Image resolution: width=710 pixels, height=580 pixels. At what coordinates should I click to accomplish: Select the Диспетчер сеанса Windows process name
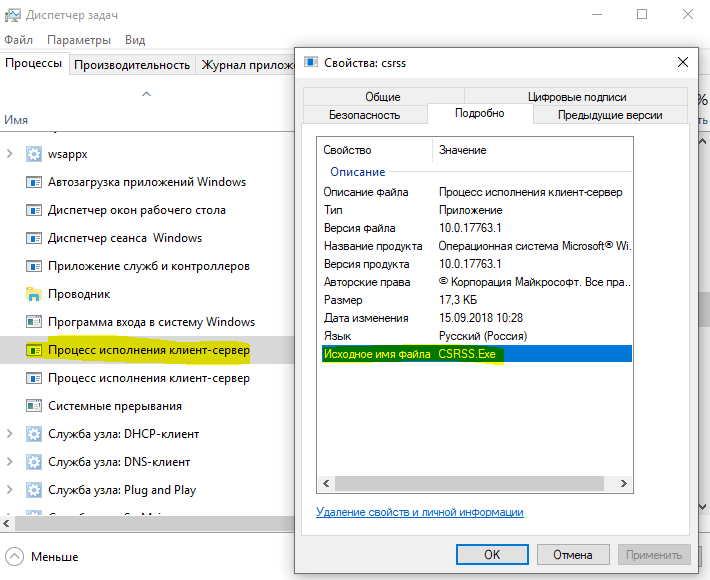pyautogui.click(x=125, y=238)
